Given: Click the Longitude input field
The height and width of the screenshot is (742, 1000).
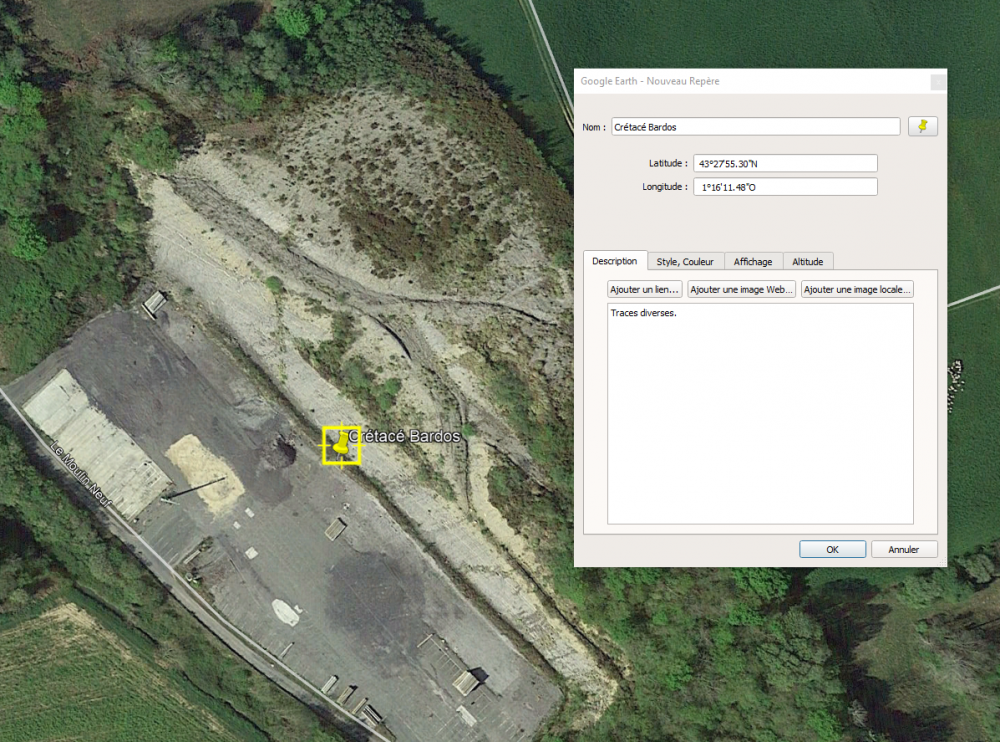Looking at the screenshot, I should [x=785, y=187].
